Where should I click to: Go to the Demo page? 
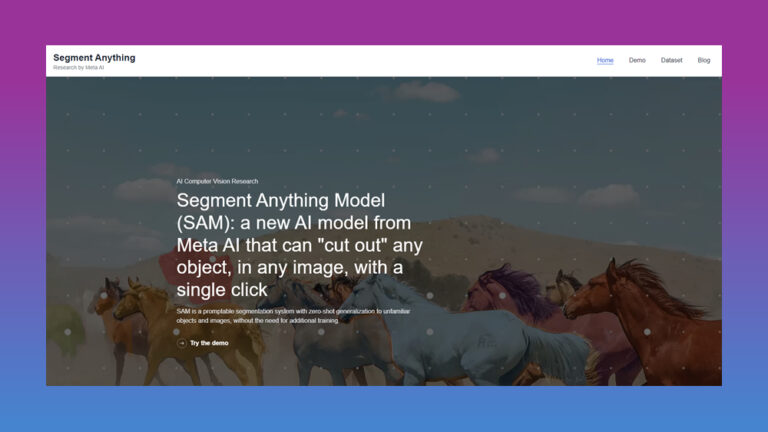[x=637, y=60]
